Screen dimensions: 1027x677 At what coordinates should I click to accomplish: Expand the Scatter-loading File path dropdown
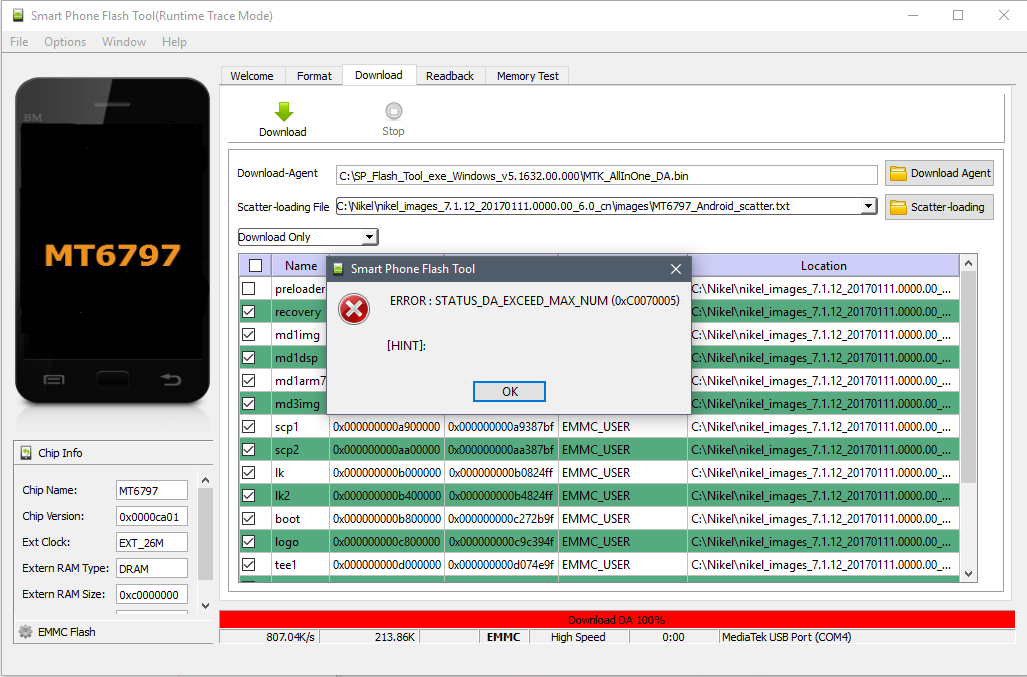(868, 207)
